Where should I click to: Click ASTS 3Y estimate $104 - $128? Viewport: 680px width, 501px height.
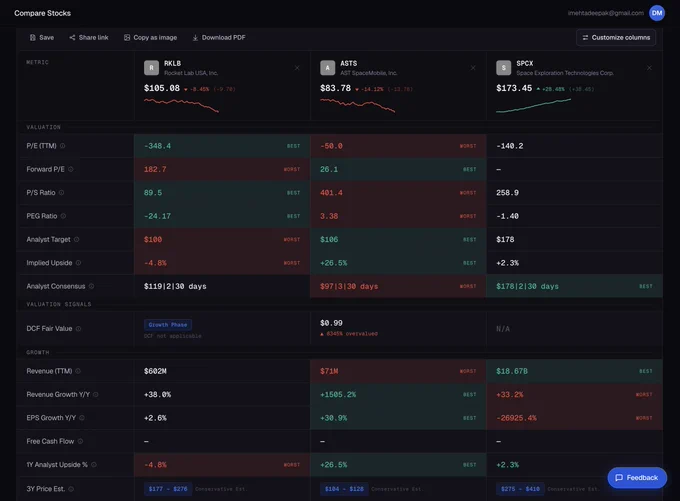tap(344, 489)
